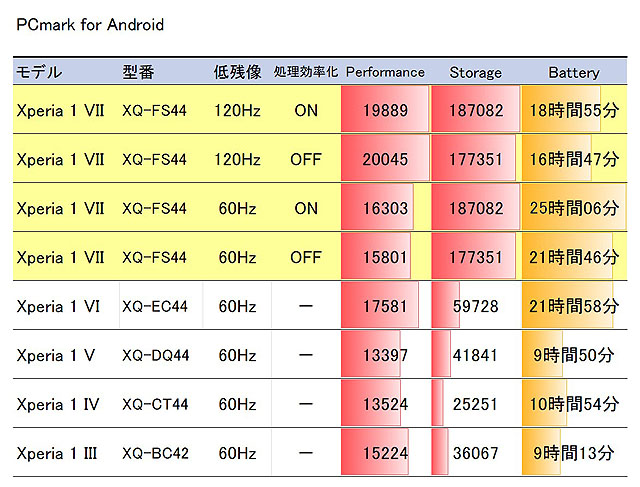
Task: Click Performance score 20045
Action: click(x=385, y=159)
